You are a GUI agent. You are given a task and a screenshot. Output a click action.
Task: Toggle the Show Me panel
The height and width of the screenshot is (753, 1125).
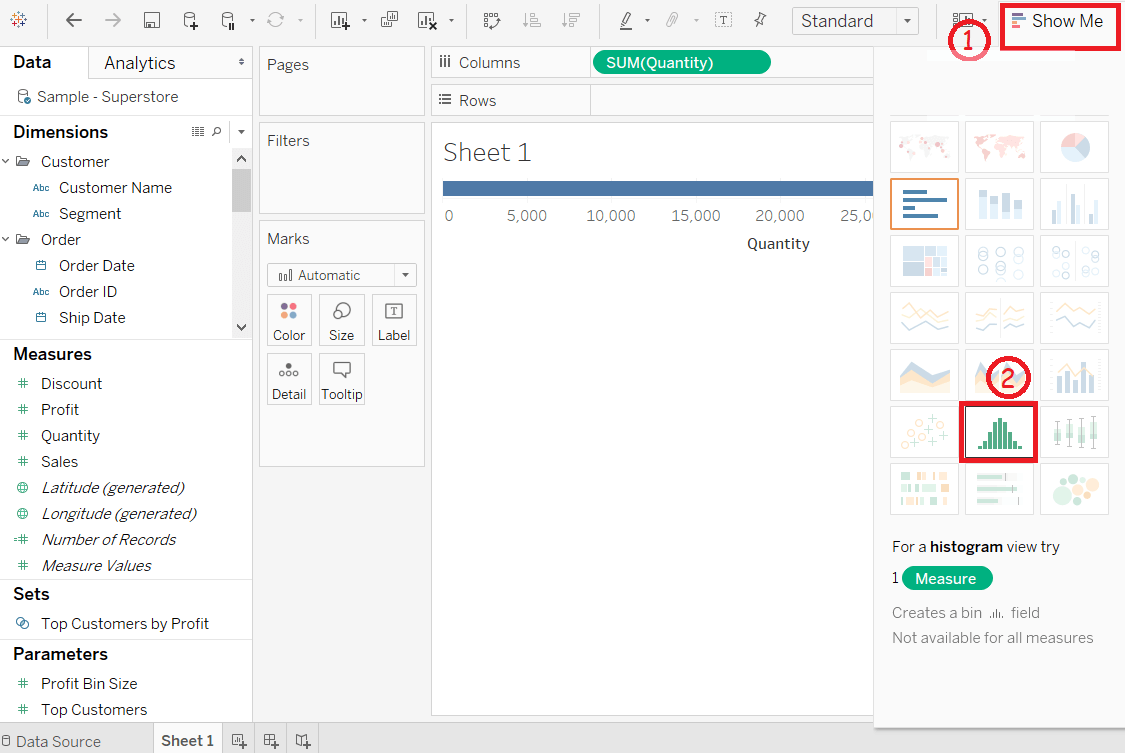pos(1059,22)
